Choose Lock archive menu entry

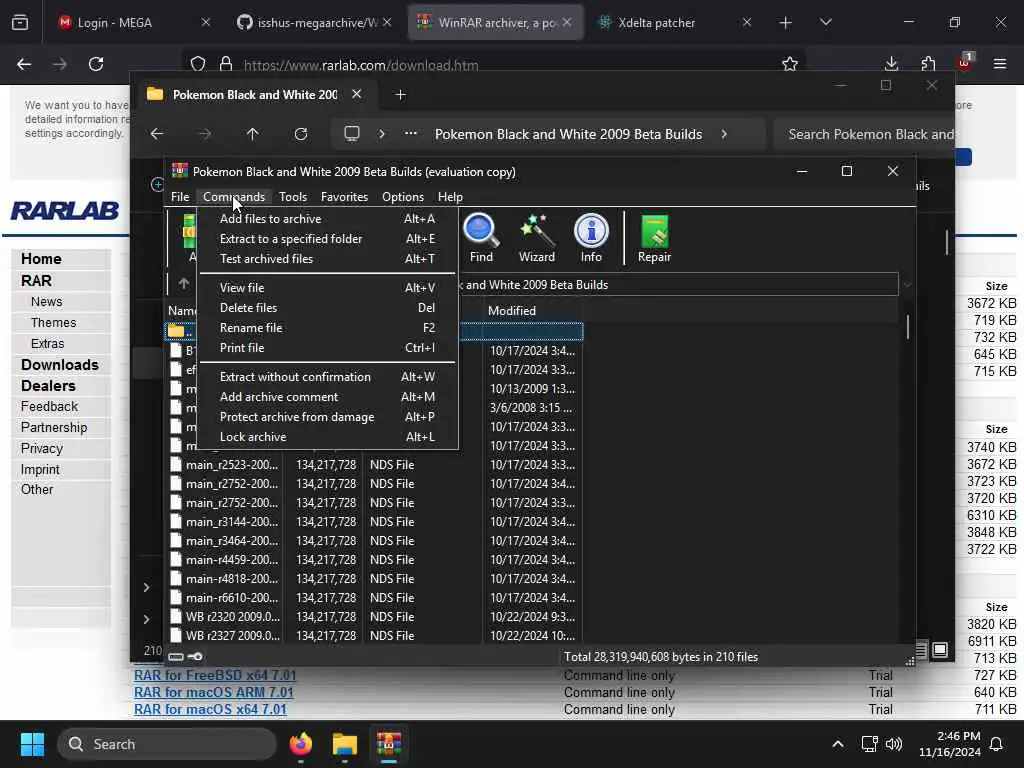(x=327, y=437)
